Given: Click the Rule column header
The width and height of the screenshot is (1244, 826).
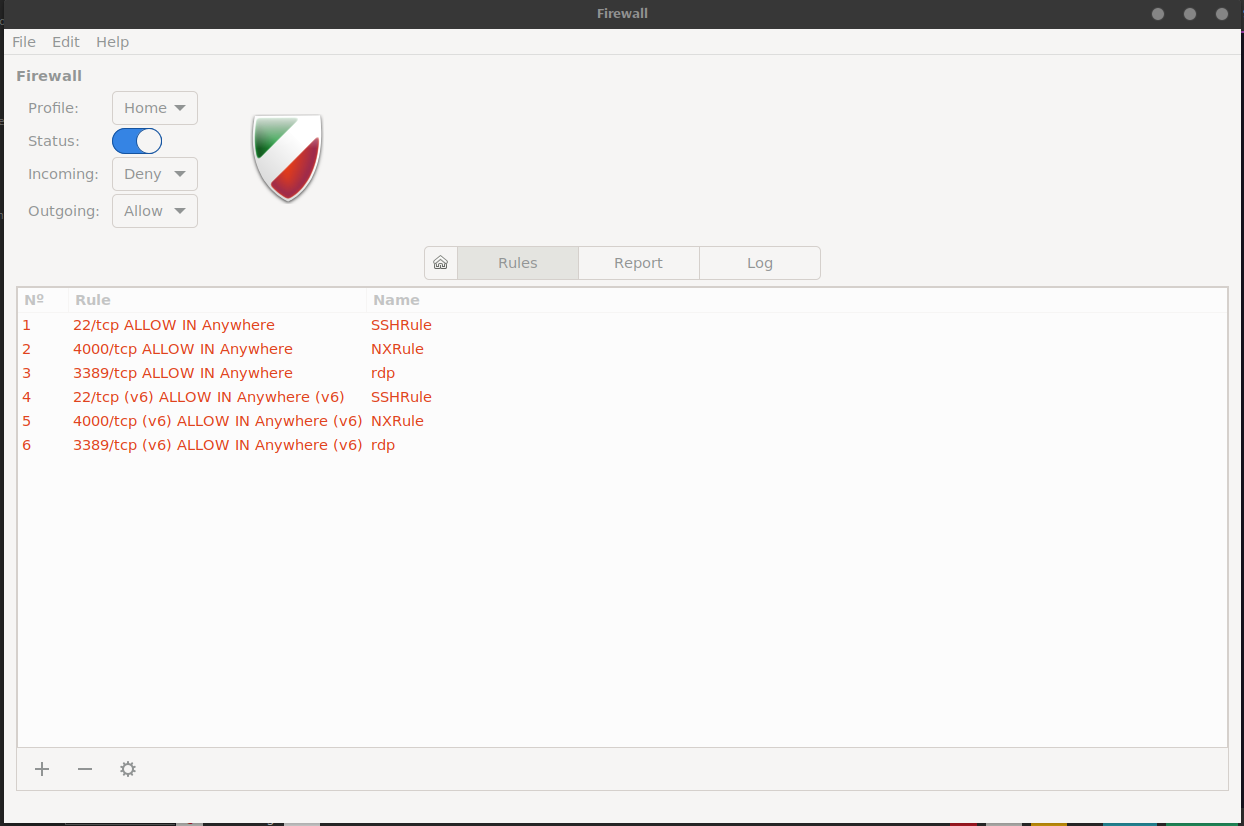Looking at the screenshot, I should (x=93, y=300).
